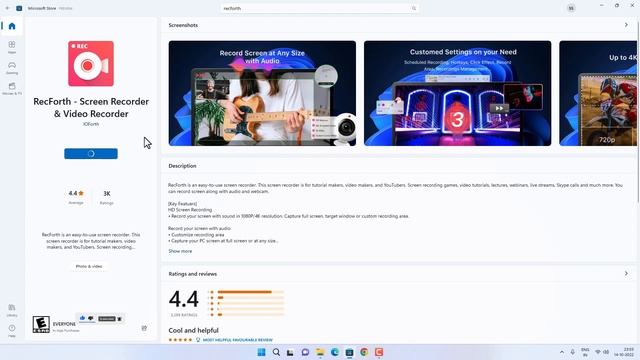Go to the Home section in sidebar
640x360 pixels.
(12, 26)
